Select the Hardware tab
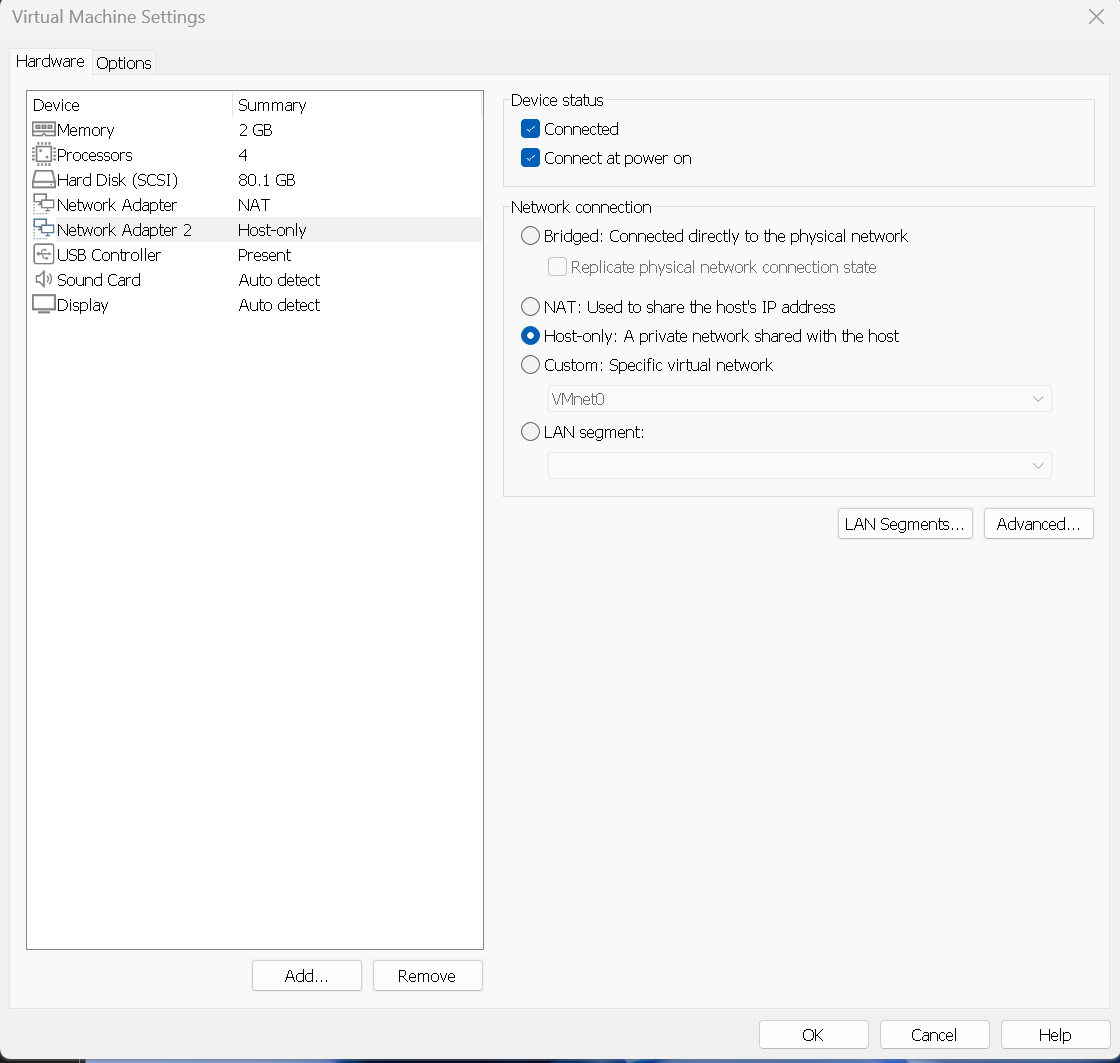1120x1063 pixels. 49,61
